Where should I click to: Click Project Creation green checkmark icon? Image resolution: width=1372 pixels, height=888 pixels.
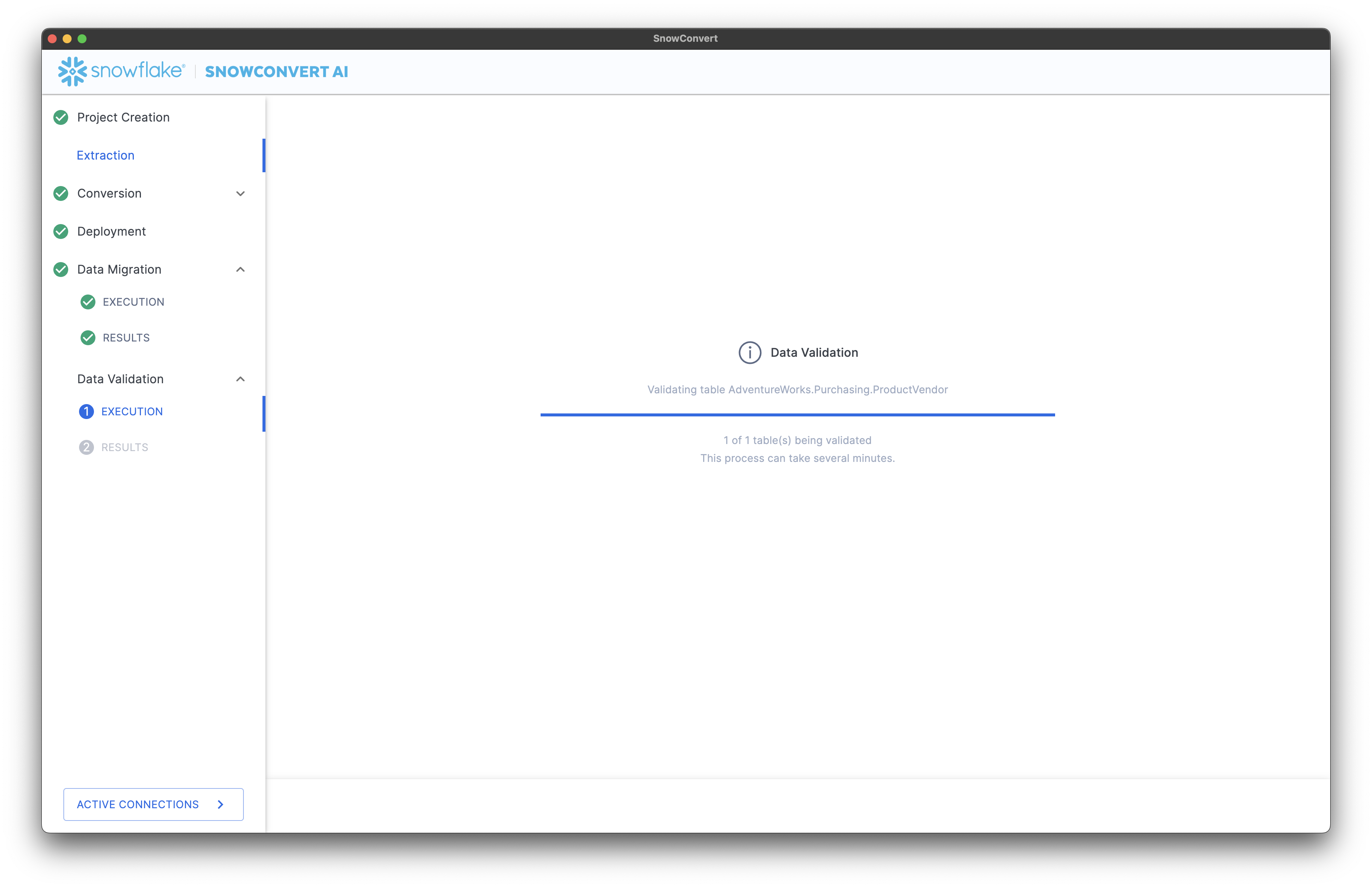[x=60, y=117]
